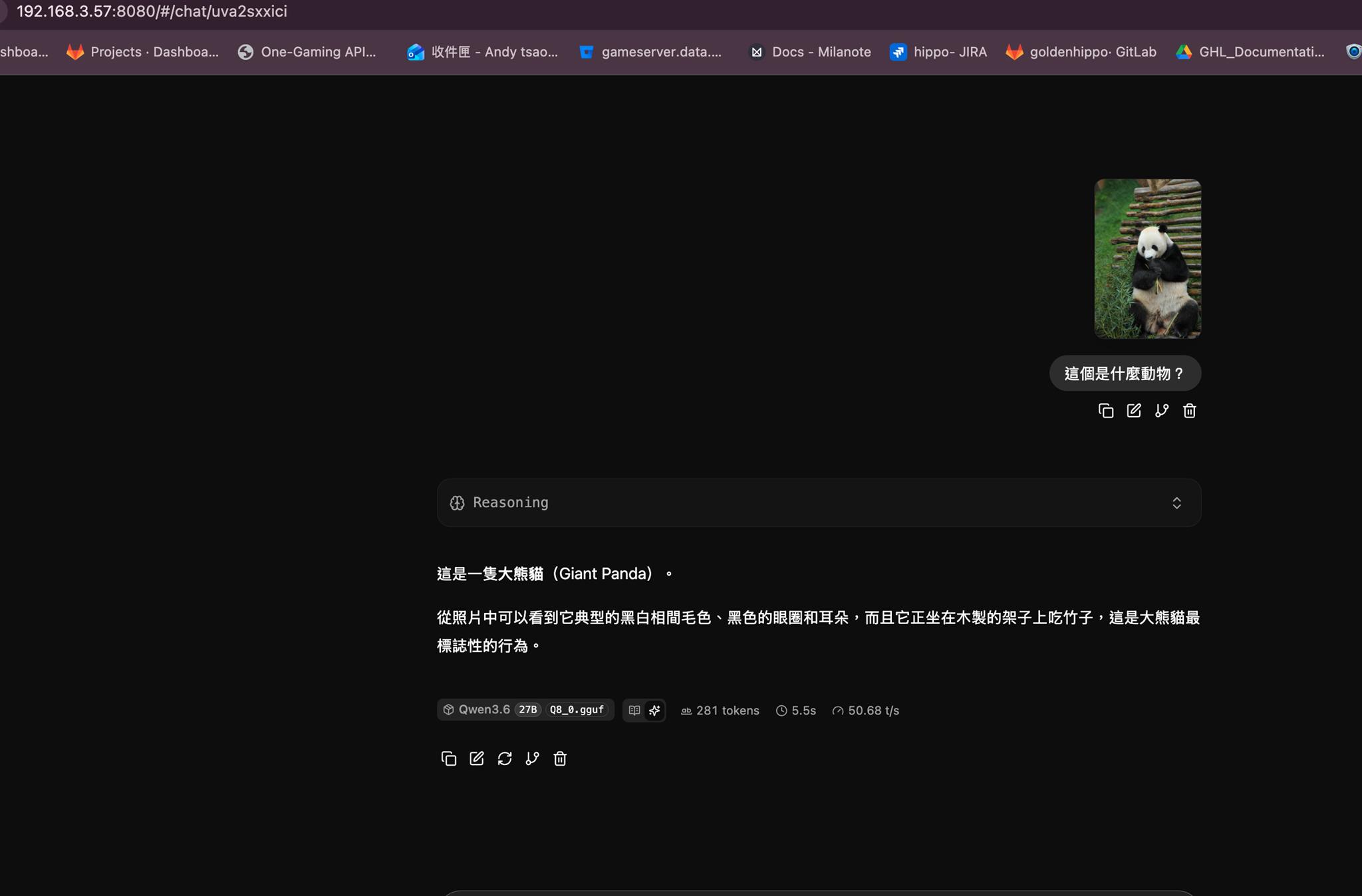The image size is (1362, 896).
Task: Expand the Reasoning section
Action: pos(819,503)
